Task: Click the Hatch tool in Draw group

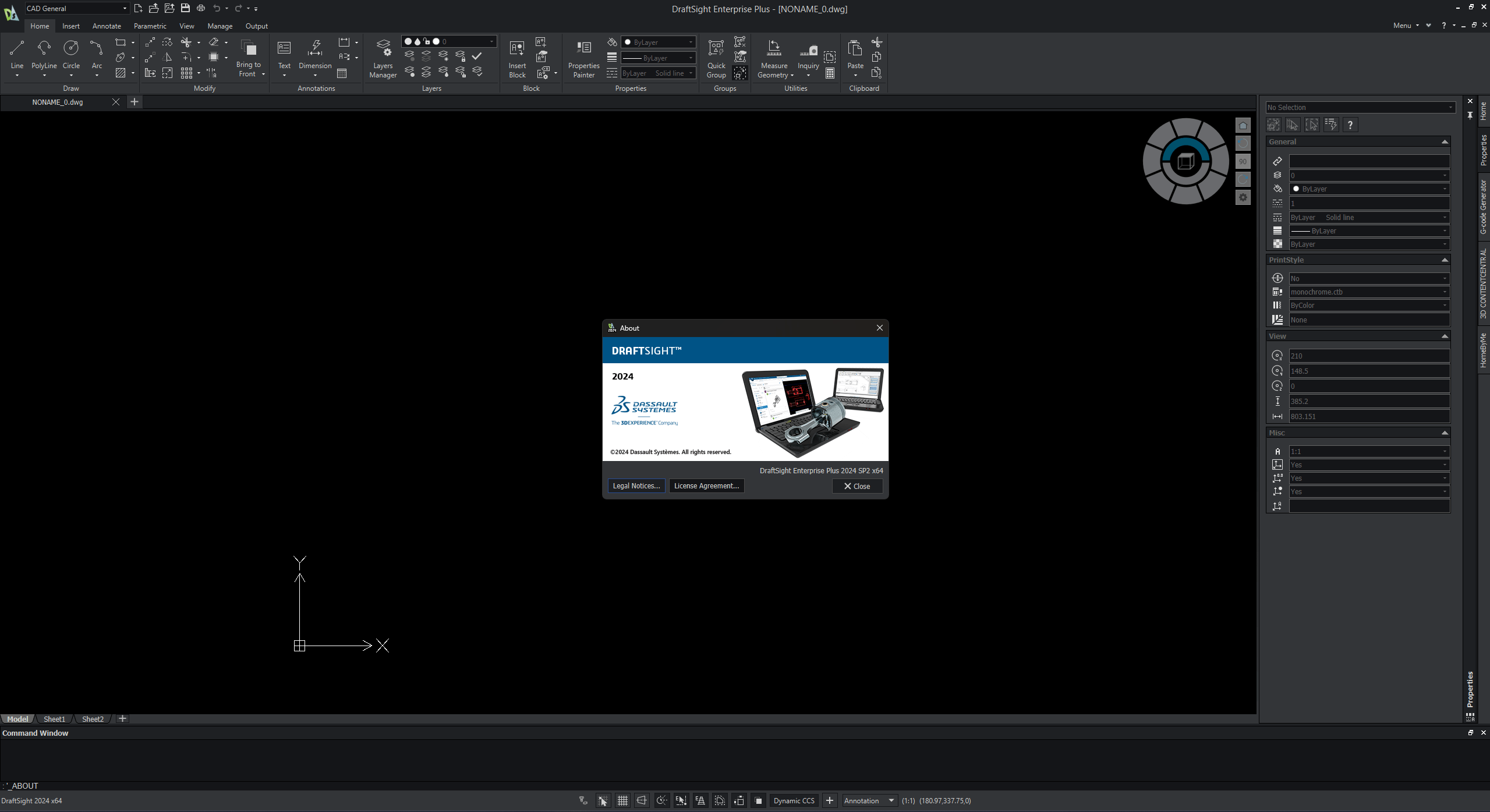Action: click(x=121, y=73)
